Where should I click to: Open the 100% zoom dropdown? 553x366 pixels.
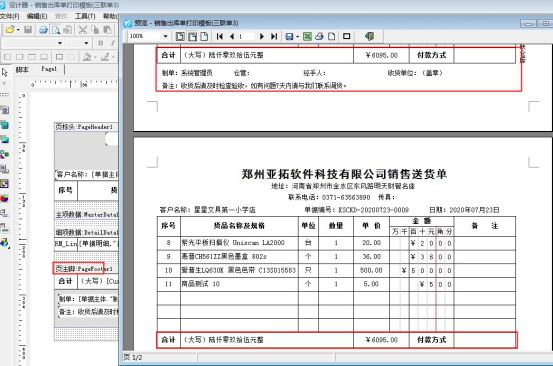click(x=165, y=36)
